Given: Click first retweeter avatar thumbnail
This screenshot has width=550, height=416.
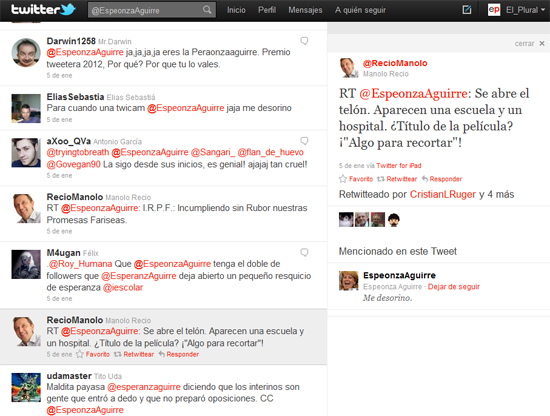Looking at the screenshot, I should point(346,220).
